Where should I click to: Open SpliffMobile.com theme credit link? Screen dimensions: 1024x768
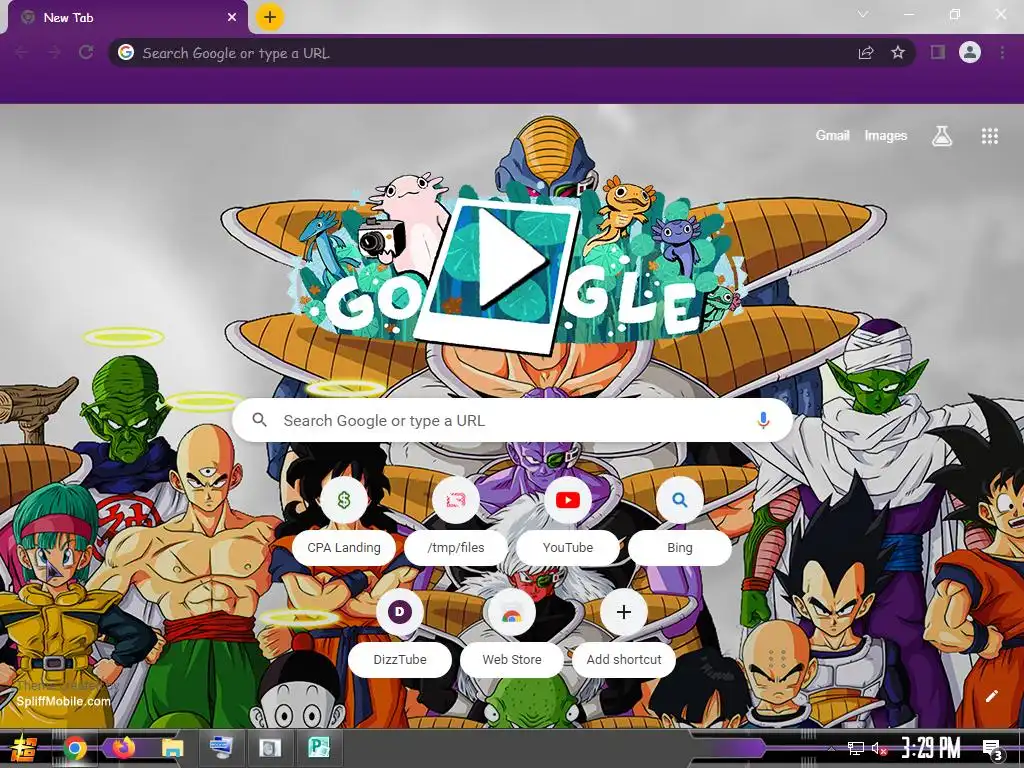tap(63, 701)
